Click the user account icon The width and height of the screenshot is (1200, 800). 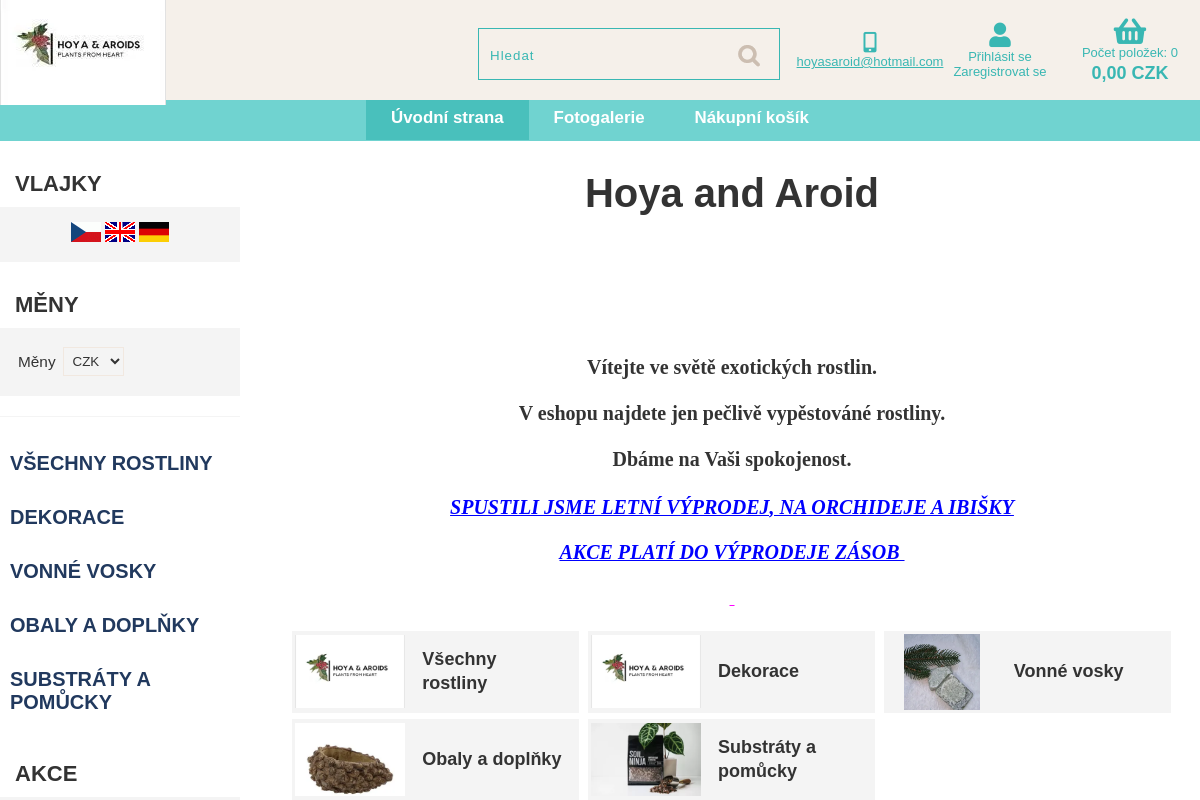tap(1000, 35)
